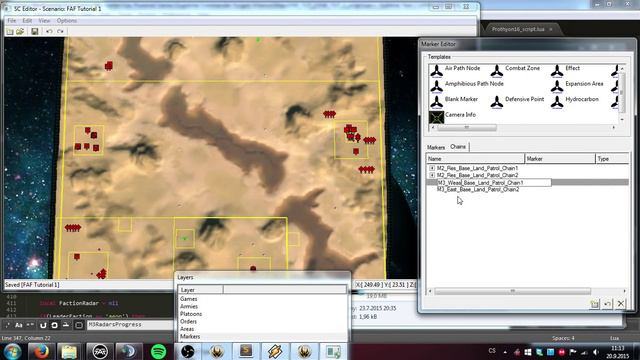Select the Combat Zone marker template

pyautogui.click(x=515, y=70)
